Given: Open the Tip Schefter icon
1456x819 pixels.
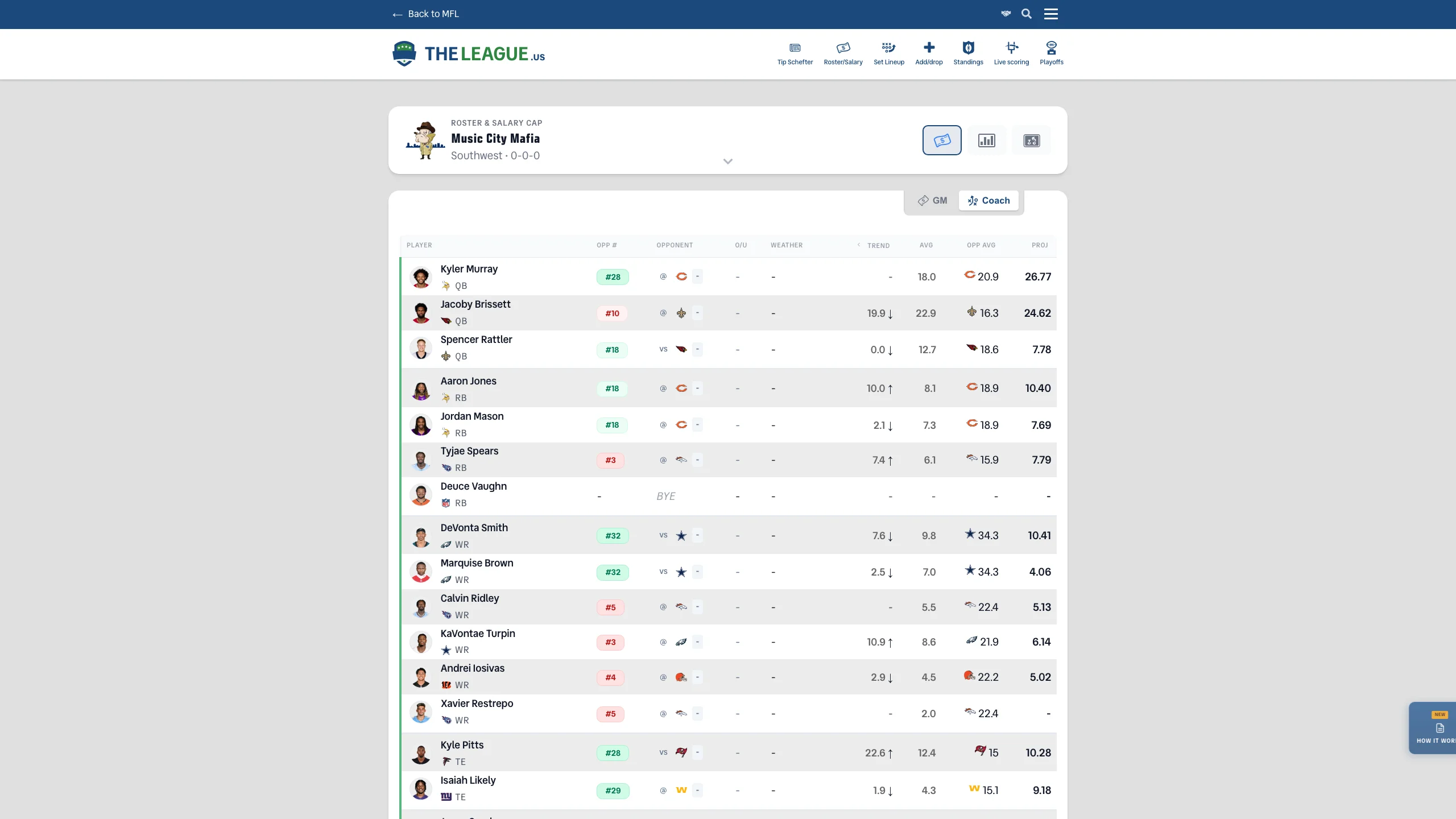Looking at the screenshot, I should 795,53.
